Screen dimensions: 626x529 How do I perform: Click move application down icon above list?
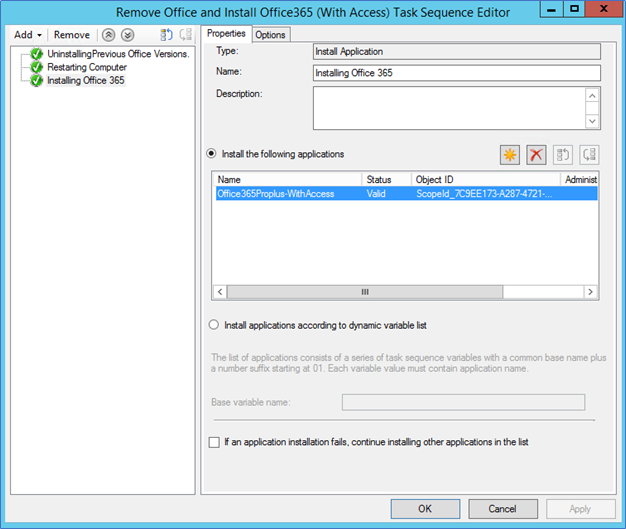(589, 155)
